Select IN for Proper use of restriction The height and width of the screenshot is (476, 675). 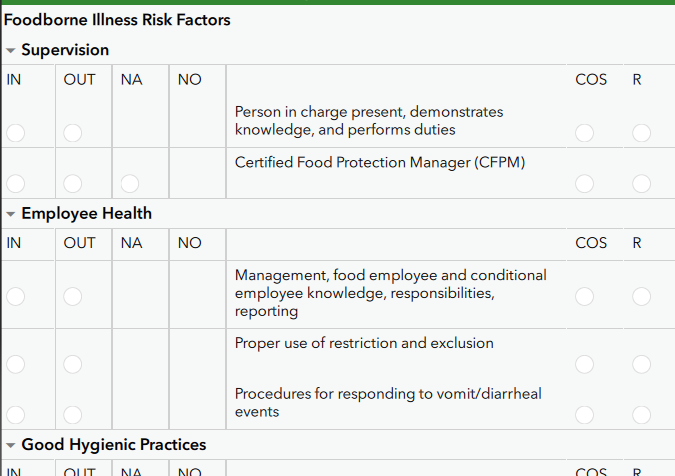pos(15,364)
